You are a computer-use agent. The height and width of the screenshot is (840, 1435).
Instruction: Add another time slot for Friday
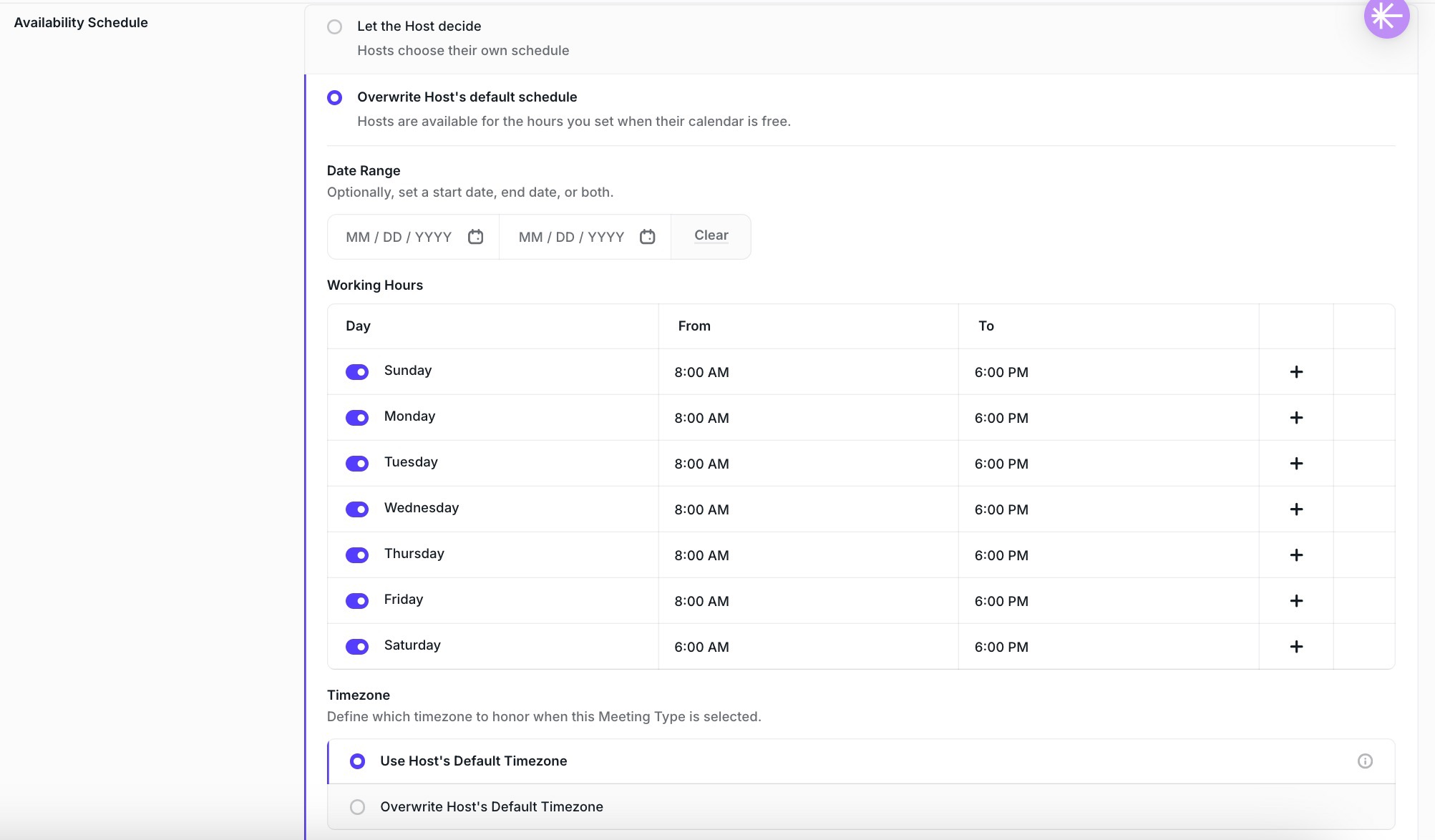tap(1296, 601)
